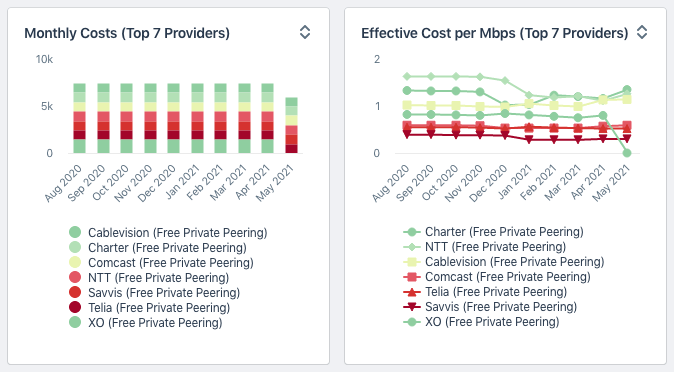
Task: Click the XO legend circle in Monthly Costs
Action: coord(75,323)
